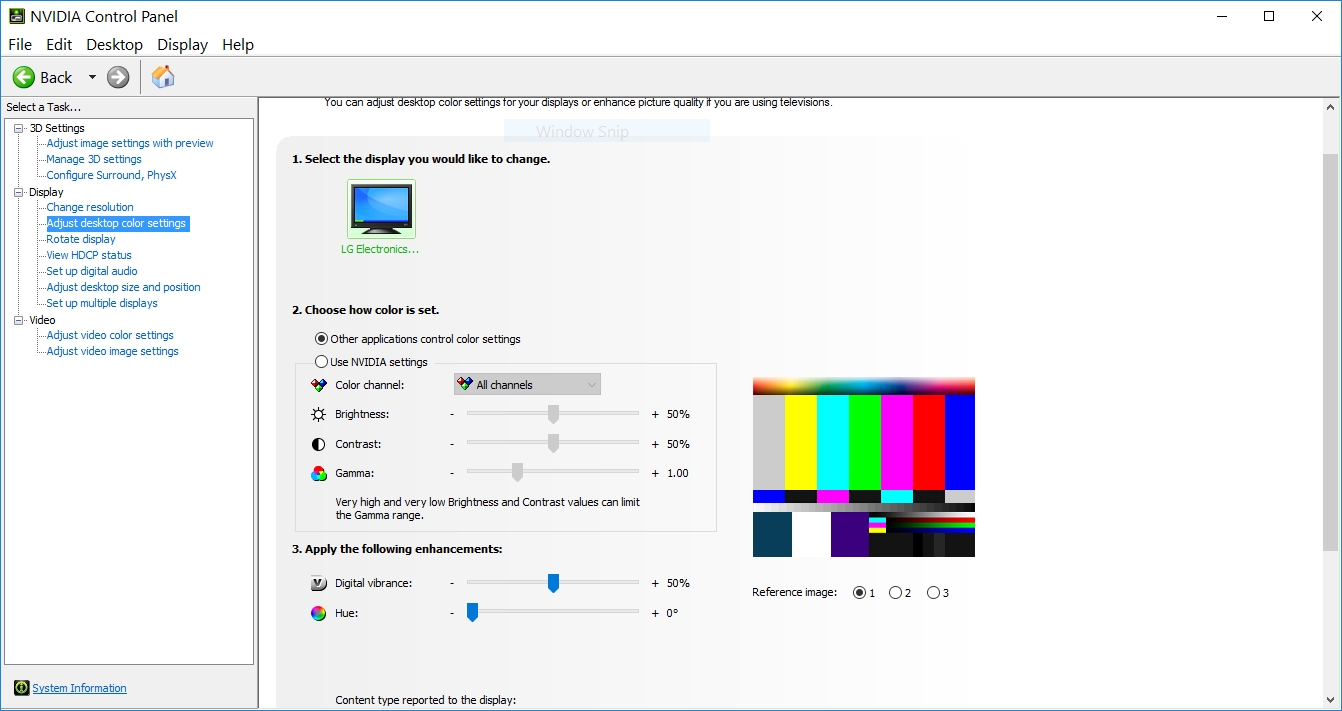Open the Back history dropdown arrow

click(93, 77)
